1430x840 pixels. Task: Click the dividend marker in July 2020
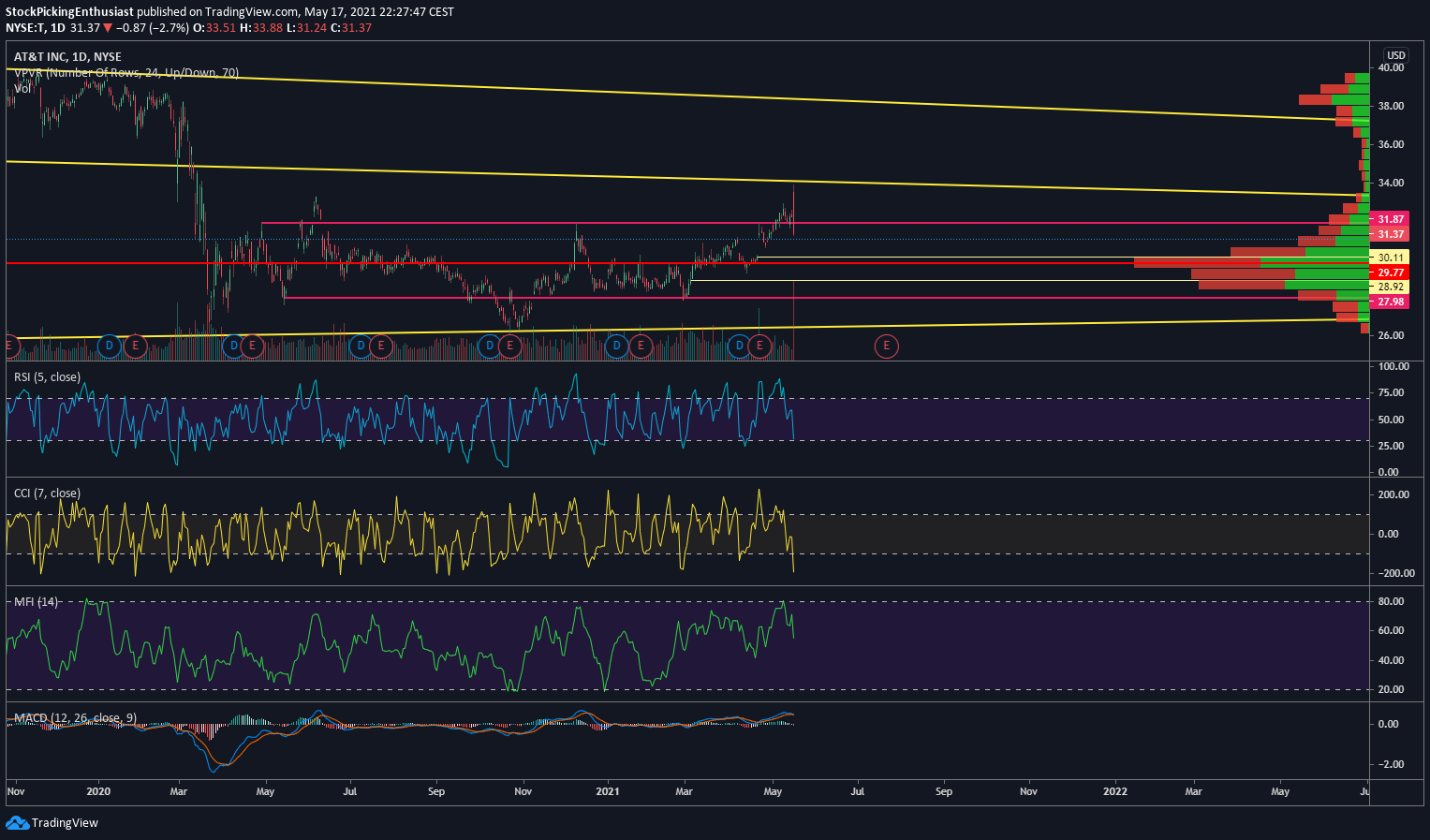(361, 346)
